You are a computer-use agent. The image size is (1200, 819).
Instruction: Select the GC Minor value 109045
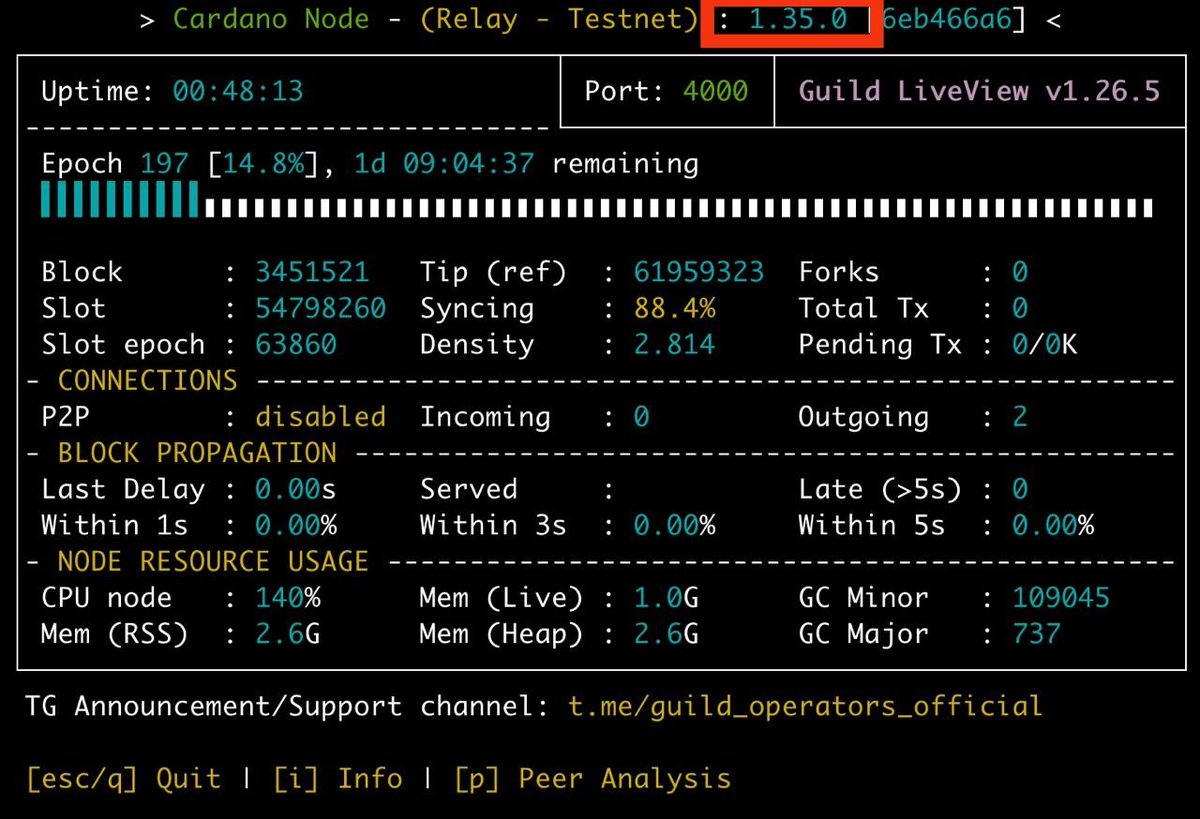pos(1061,597)
